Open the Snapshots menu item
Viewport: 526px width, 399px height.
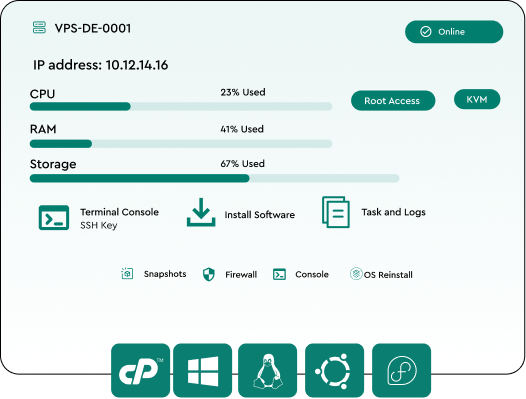coord(165,274)
